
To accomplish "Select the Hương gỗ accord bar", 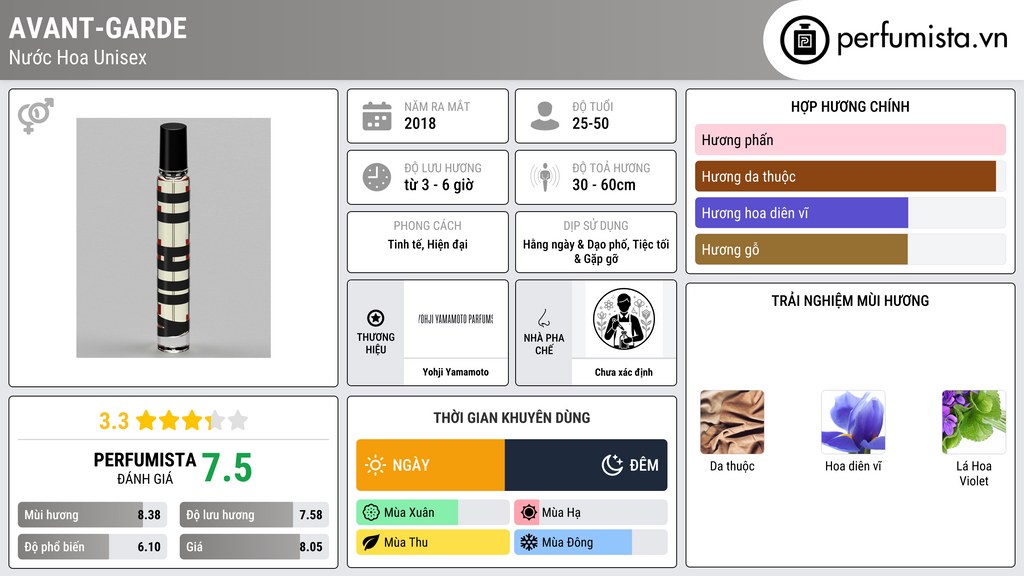I will [850, 249].
